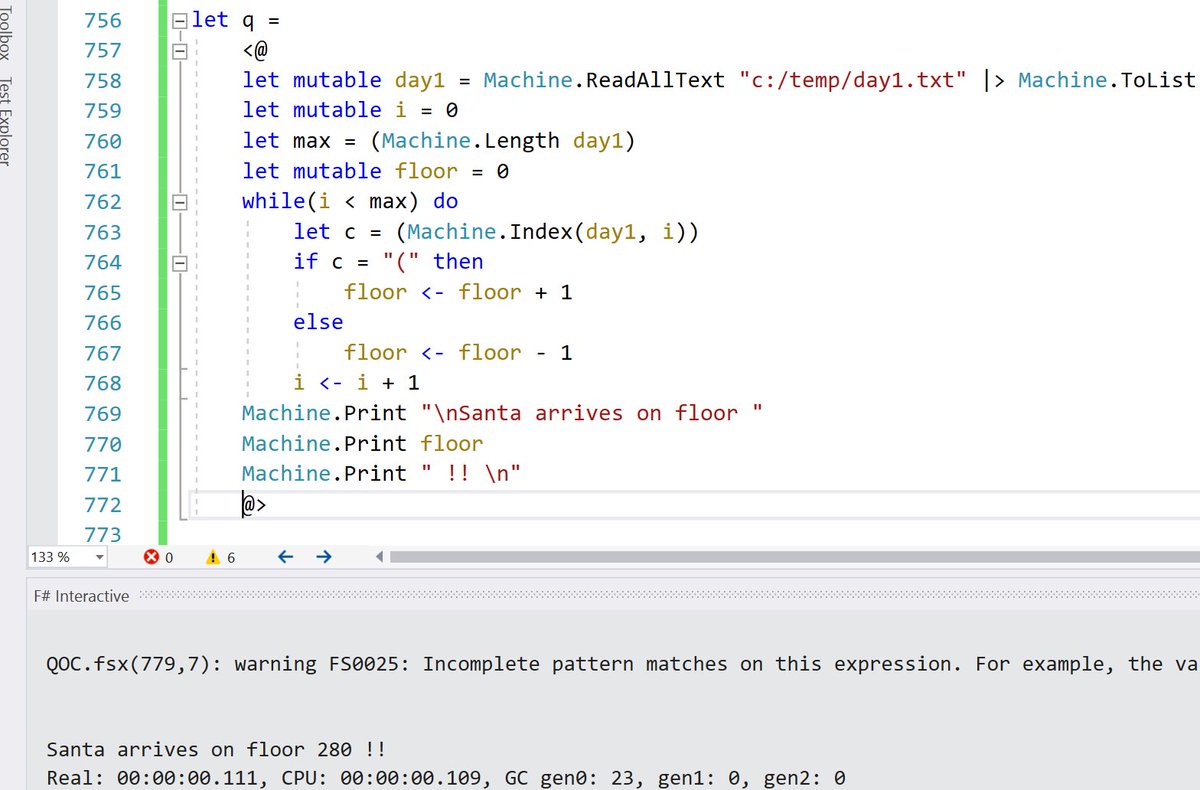This screenshot has height=790, width=1200.
Task: Click the string "c:/temp/day1.txt"
Action: pyautogui.click(x=853, y=80)
